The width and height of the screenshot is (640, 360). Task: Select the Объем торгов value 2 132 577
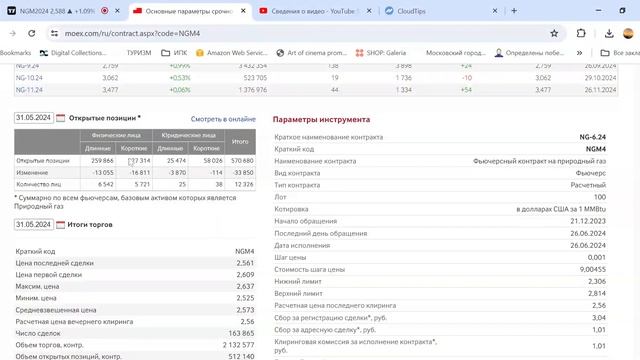pyautogui.click(x=238, y=345)
